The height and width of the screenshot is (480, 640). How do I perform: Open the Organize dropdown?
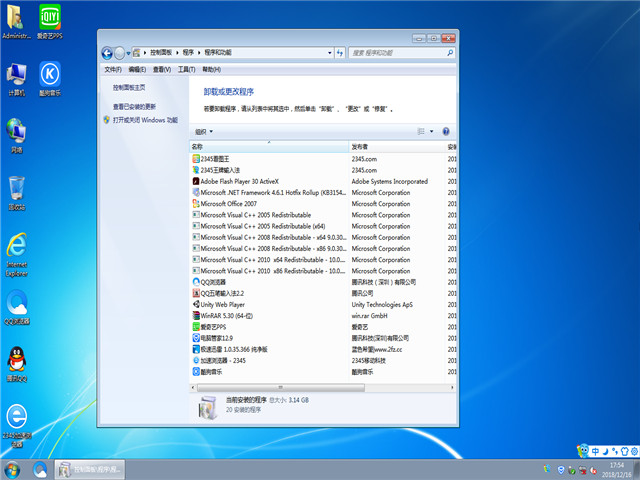204,131
